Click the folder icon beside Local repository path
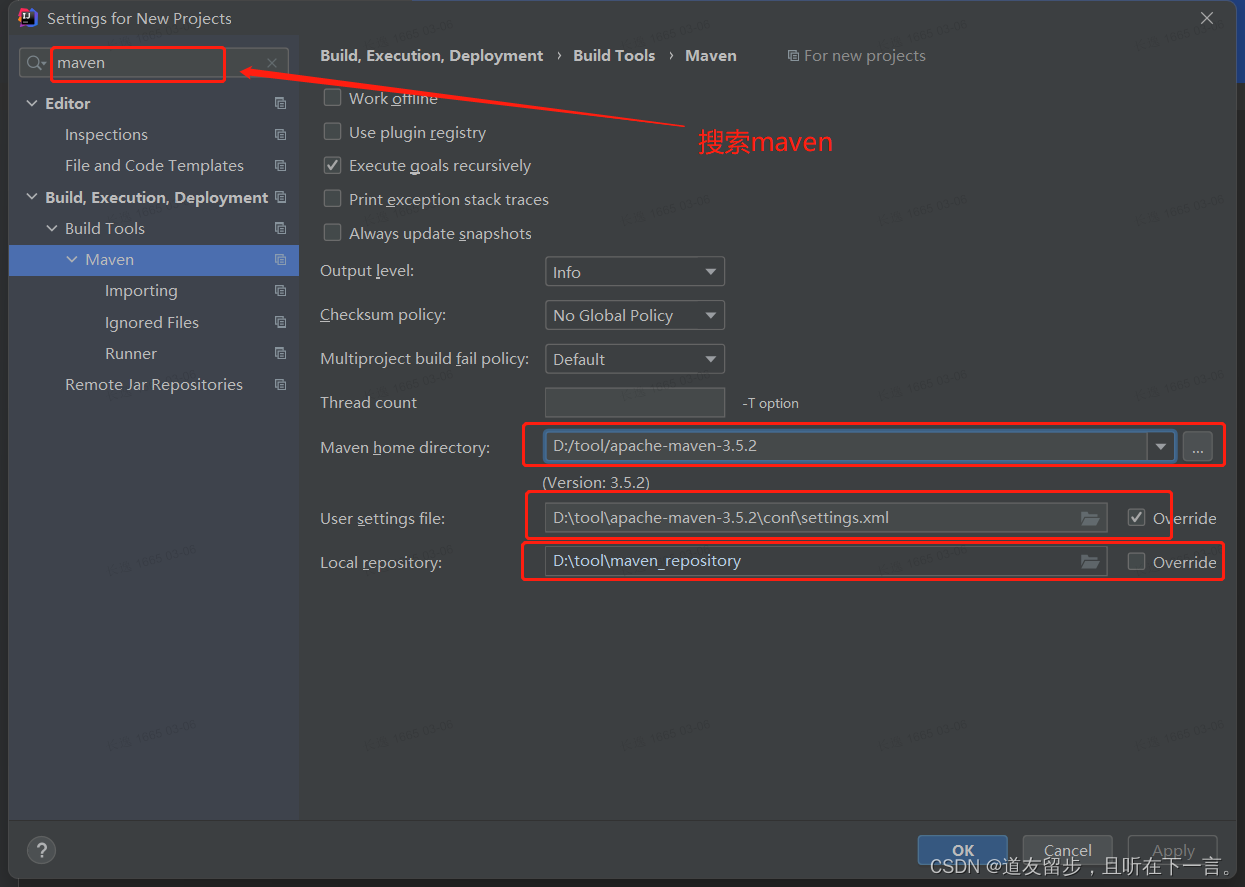Screen dimensions: 1245x887 pyautogui.click(x=1089, y=561)
